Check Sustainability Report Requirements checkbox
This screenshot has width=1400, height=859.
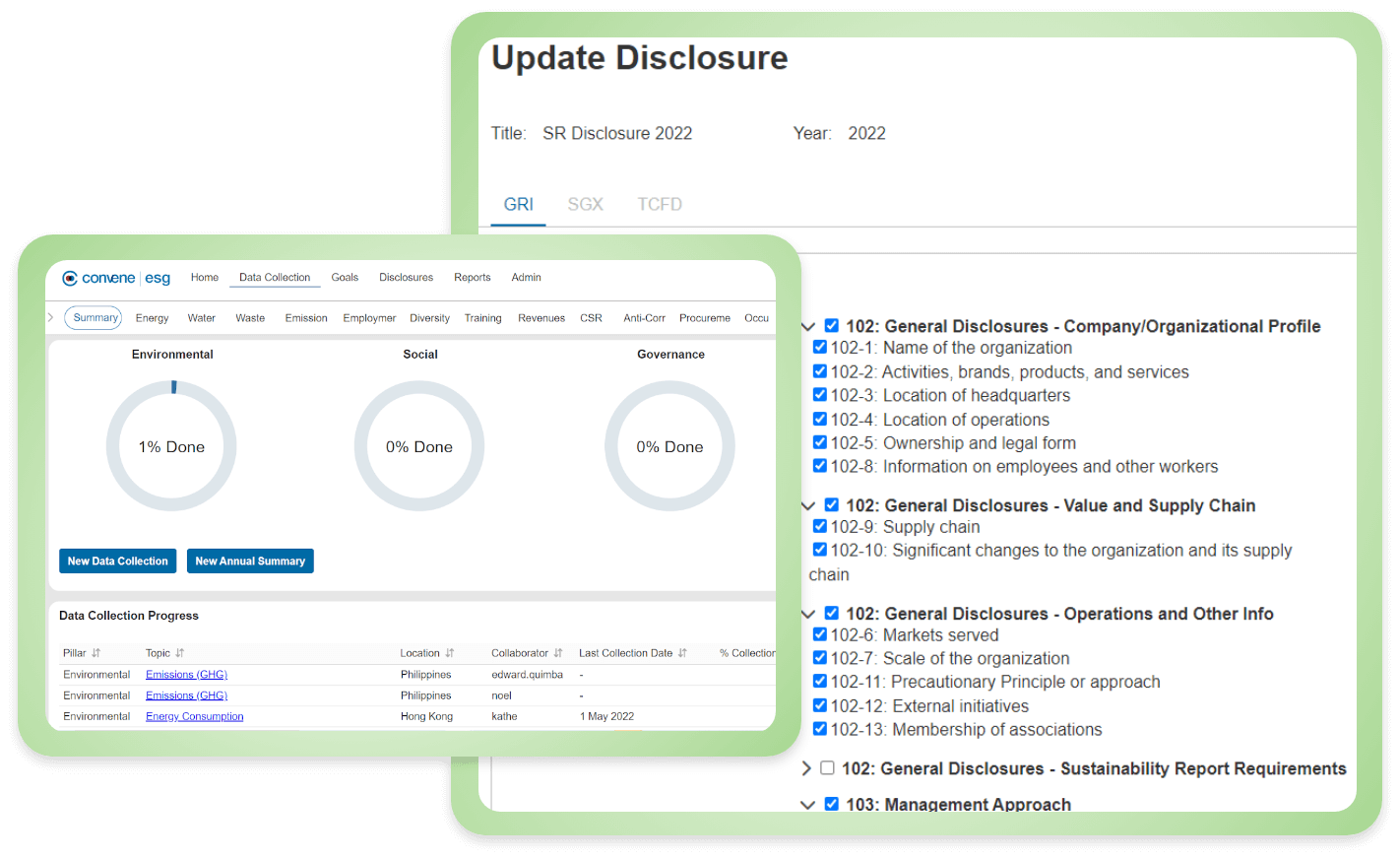827,768
